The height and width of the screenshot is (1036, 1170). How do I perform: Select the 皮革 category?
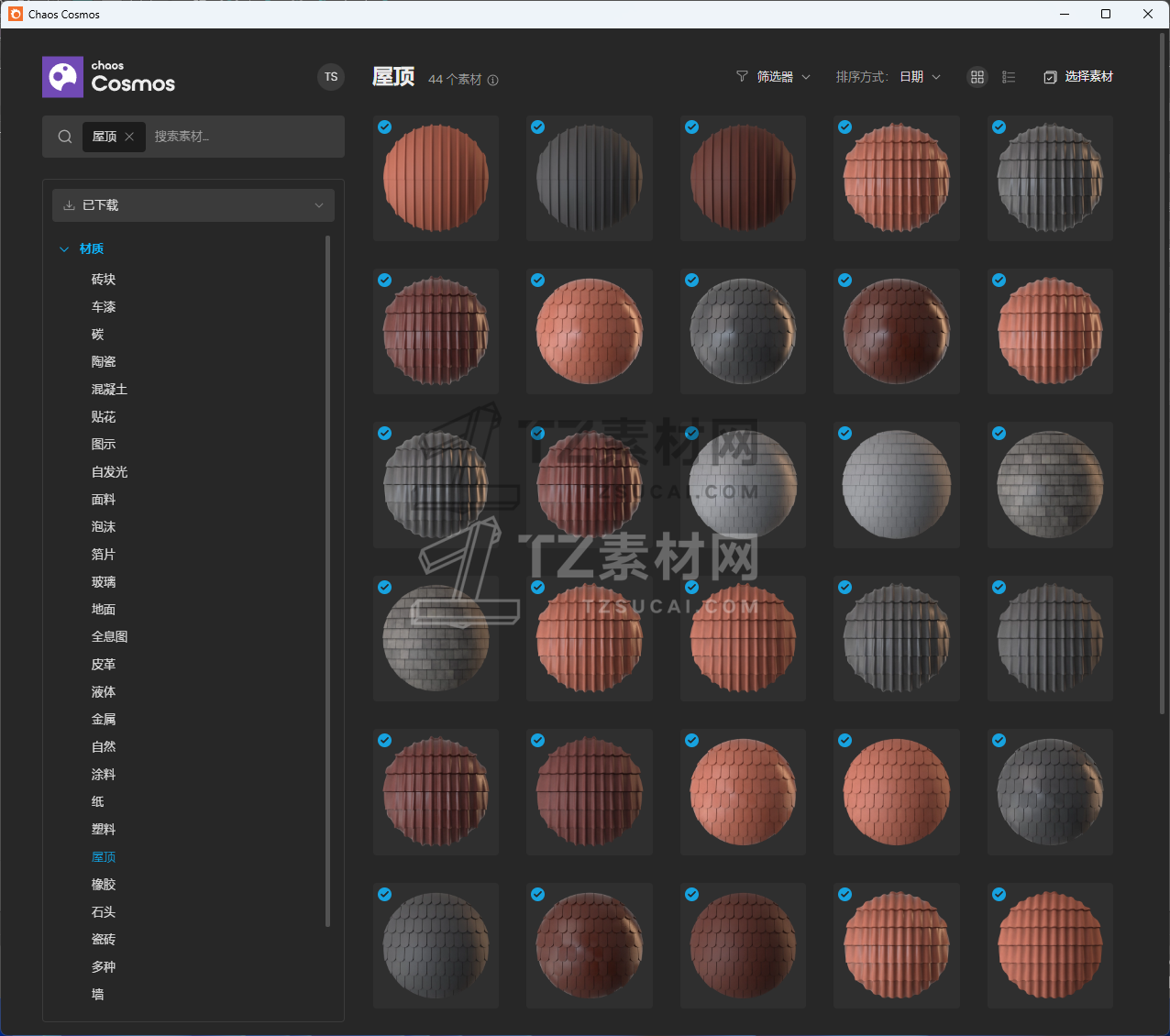point(104,665)
